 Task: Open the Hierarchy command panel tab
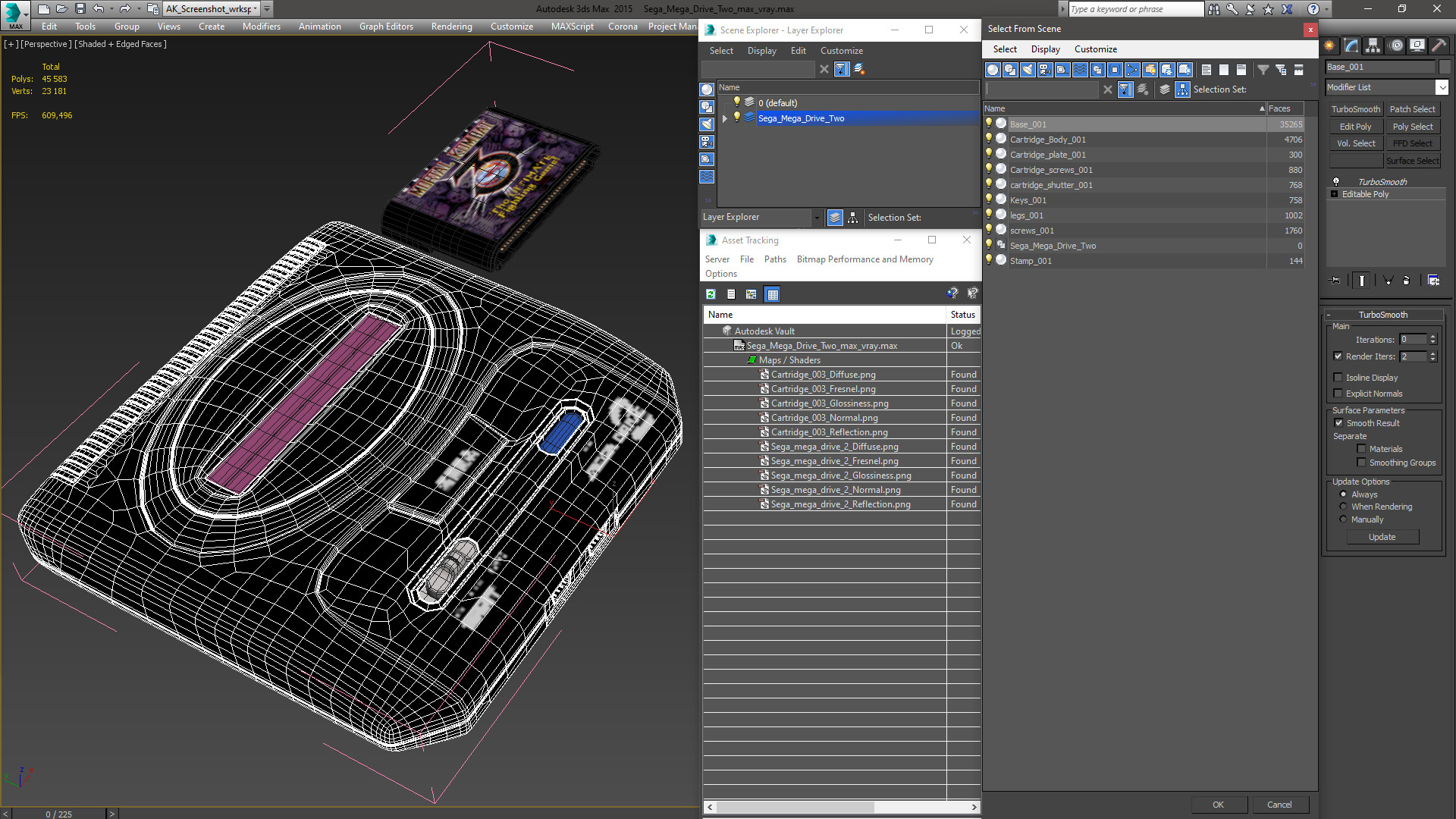coord(1373,45)
